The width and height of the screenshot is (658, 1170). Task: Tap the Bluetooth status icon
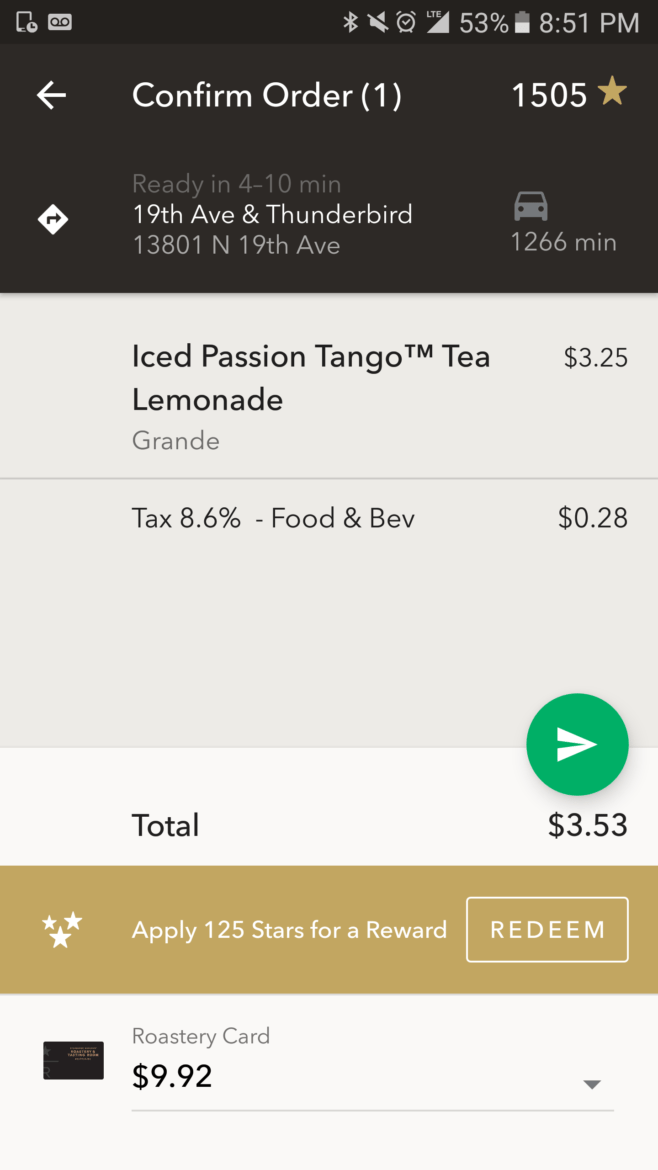coord(351,22)
